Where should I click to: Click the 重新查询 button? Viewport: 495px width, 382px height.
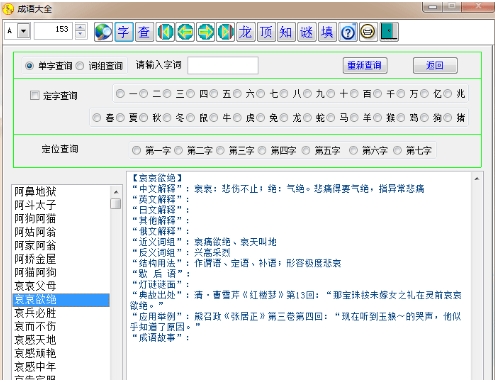(x=365, y=65)
